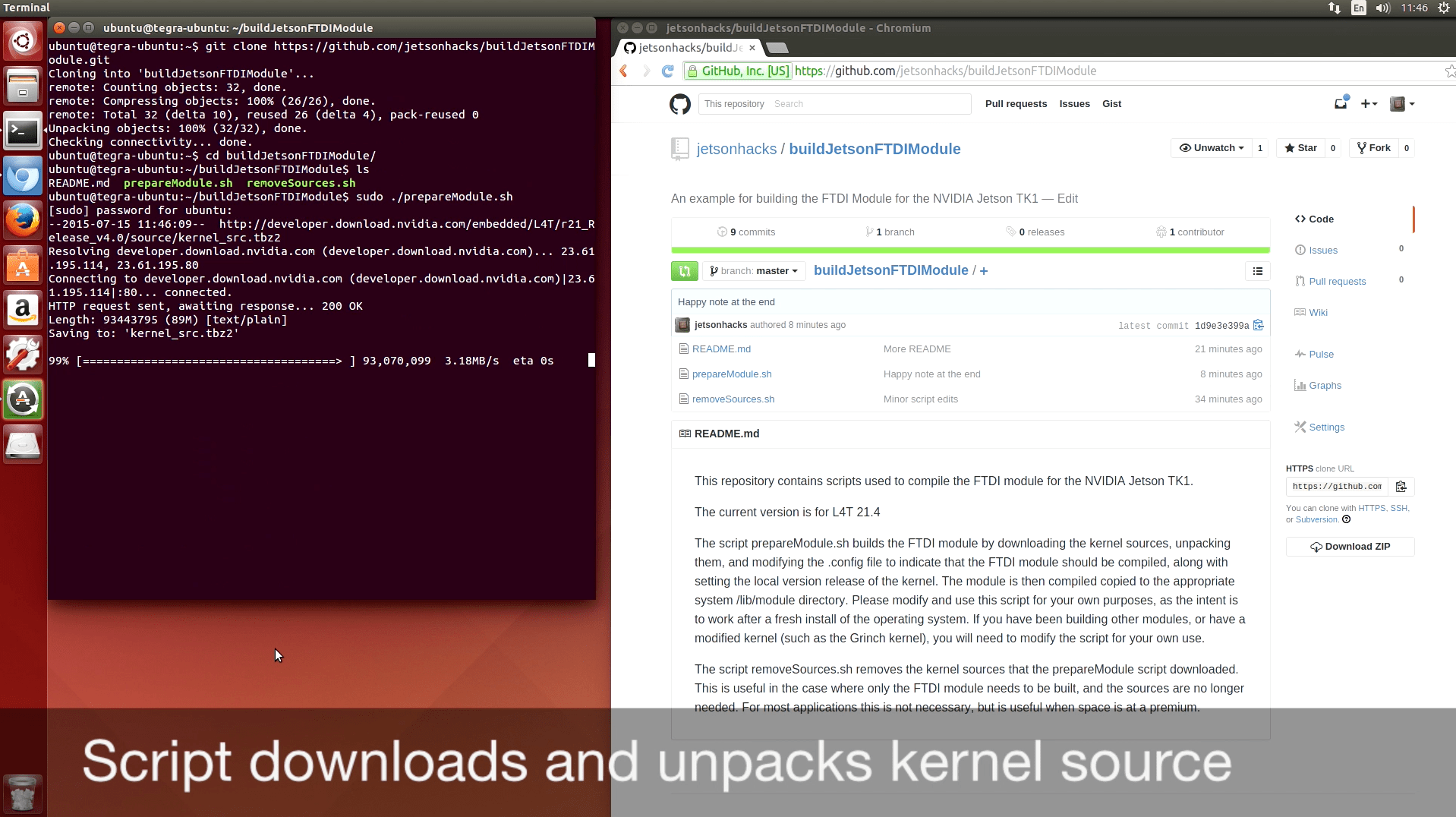Switch to Terminal via launcher icon
1456x817 pixels.
point(23,131)
